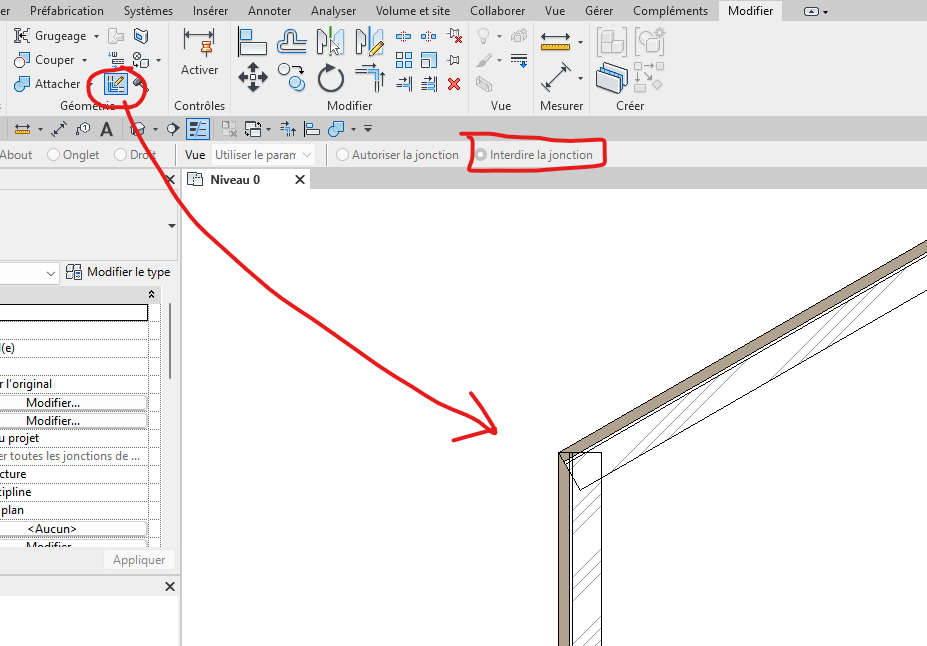Open the Grugeage dropdown arrow

tap(96, 36)
